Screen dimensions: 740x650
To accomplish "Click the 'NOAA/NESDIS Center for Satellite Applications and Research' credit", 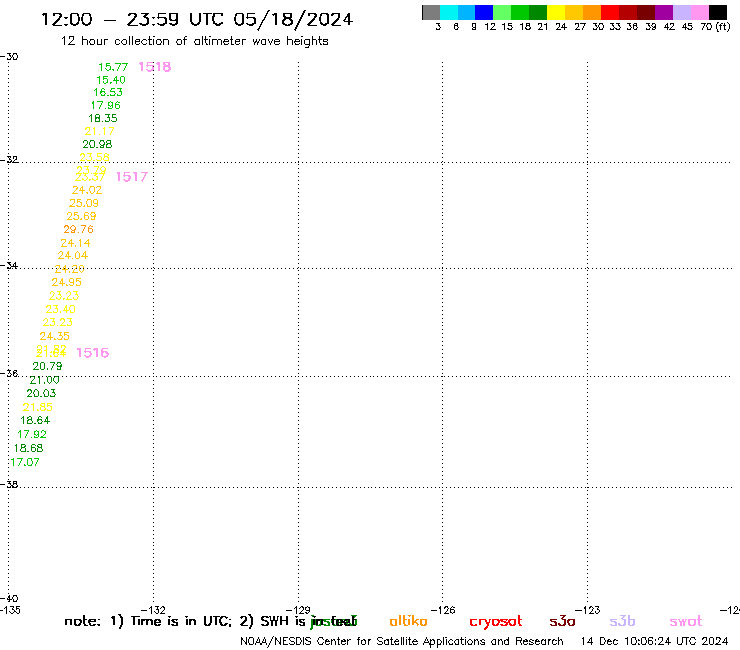I will click(402, 641).
